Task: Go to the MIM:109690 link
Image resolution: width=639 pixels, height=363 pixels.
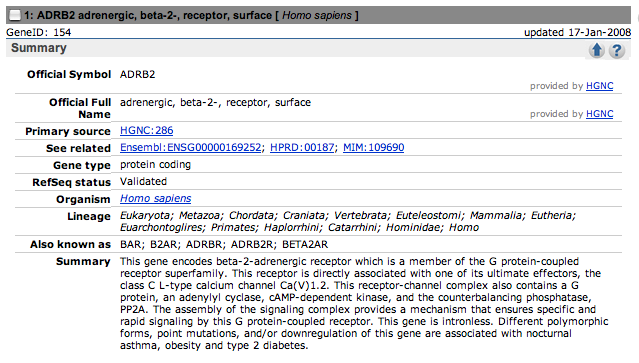Action: [373, 147]
